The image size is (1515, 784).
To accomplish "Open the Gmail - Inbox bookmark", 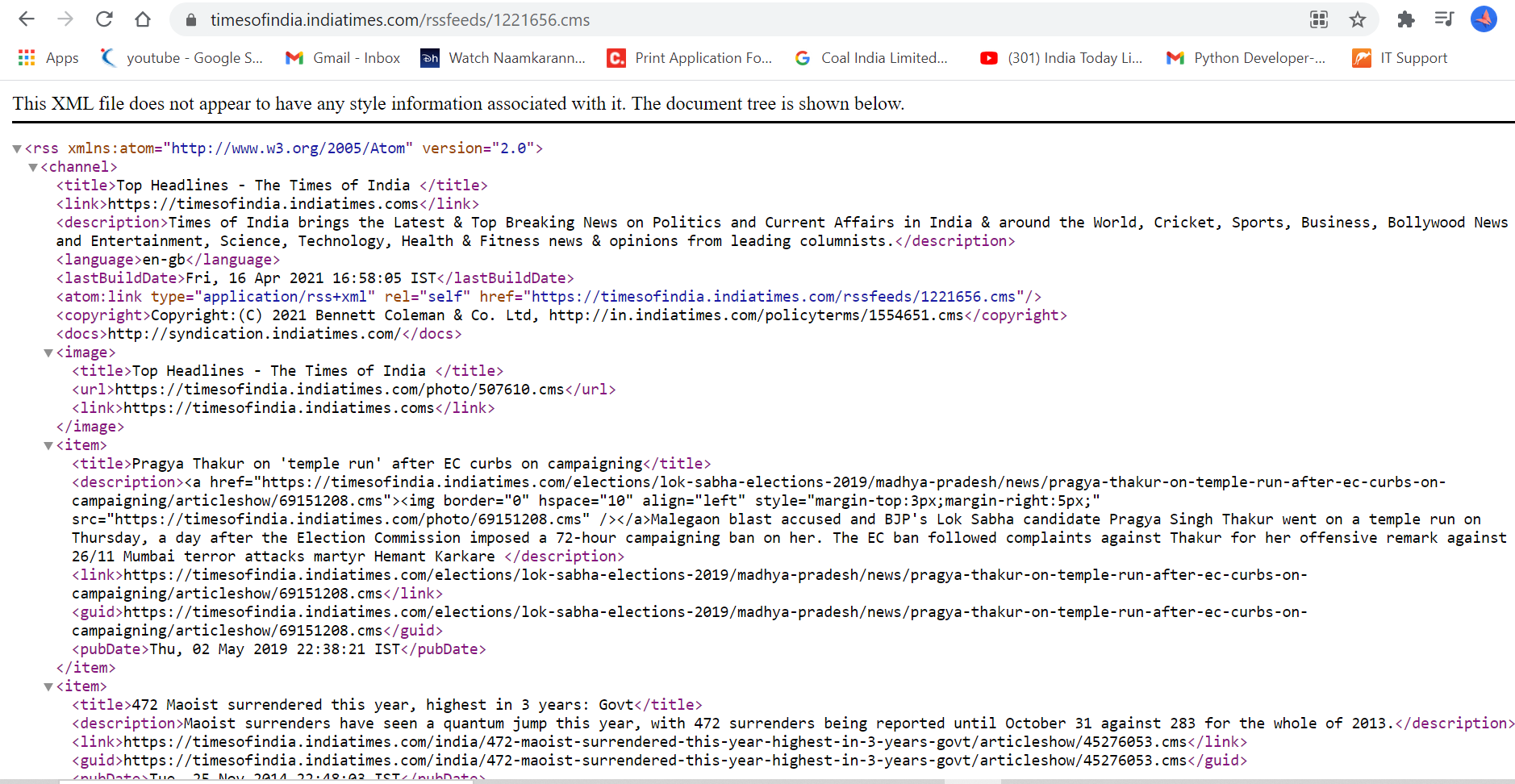I will [342, 57].
